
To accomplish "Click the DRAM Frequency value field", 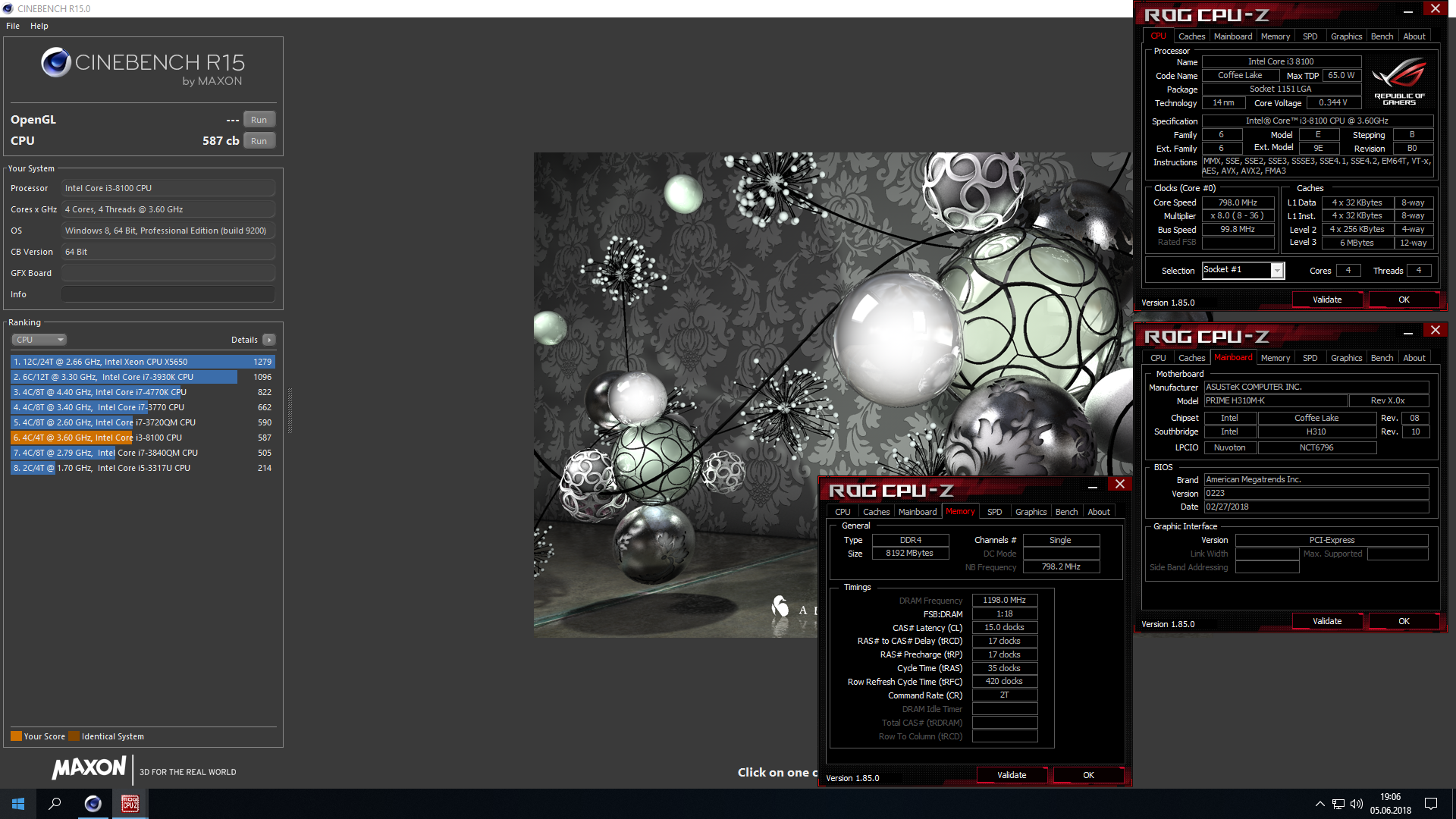I will [x=1004, y=601].
